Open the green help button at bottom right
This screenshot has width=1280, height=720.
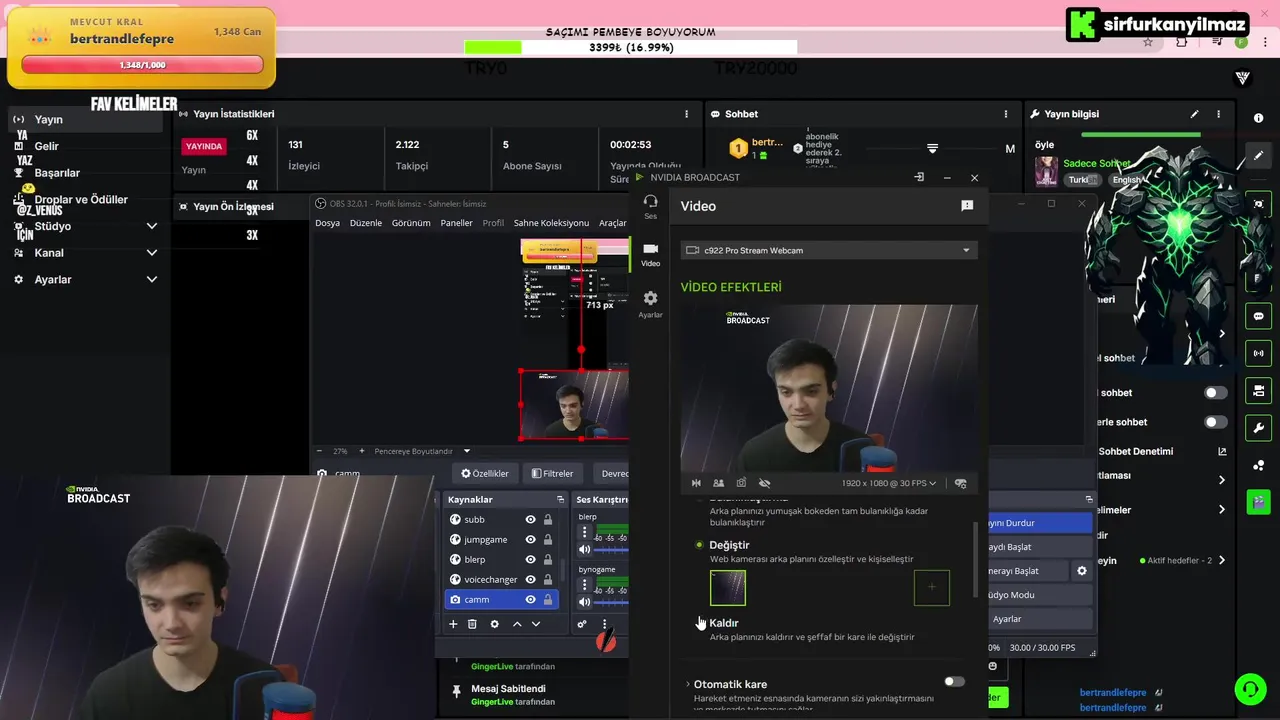tap(1250, 689)
